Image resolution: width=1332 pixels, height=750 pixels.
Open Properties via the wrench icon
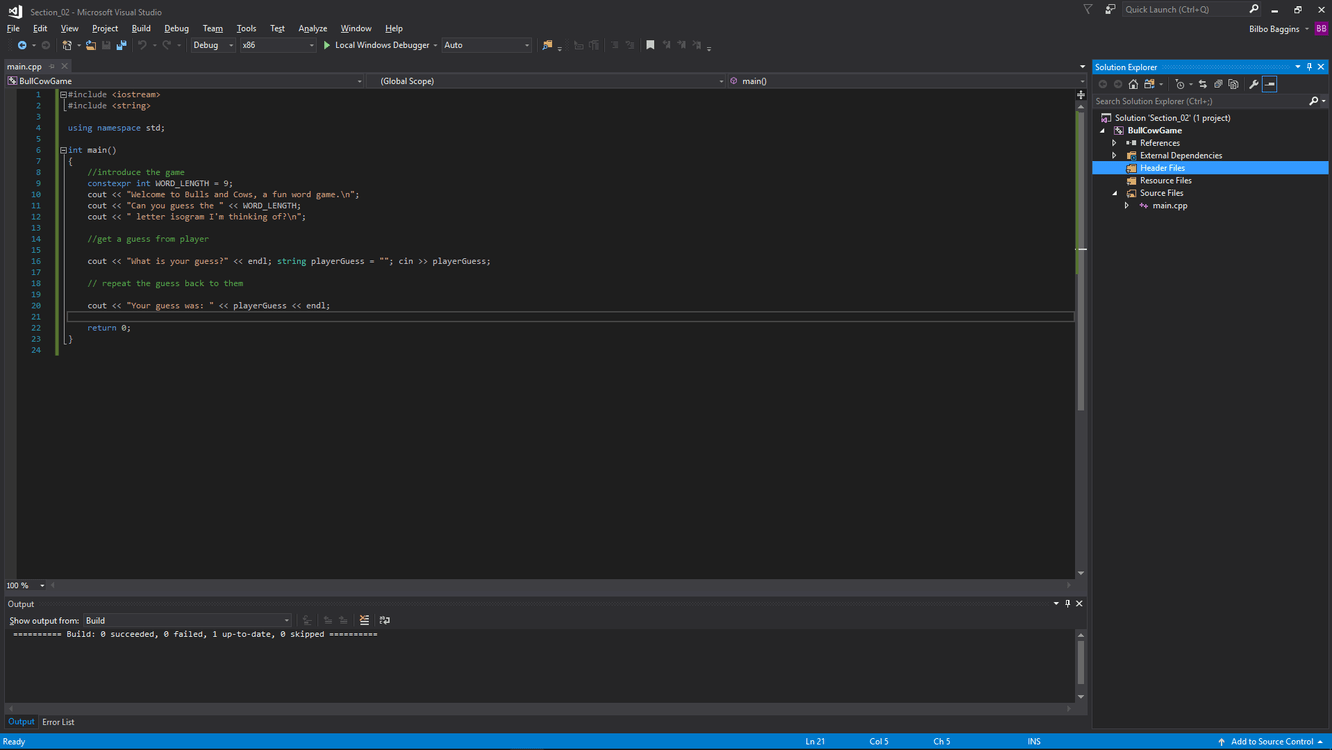(x=1254, y=84)
